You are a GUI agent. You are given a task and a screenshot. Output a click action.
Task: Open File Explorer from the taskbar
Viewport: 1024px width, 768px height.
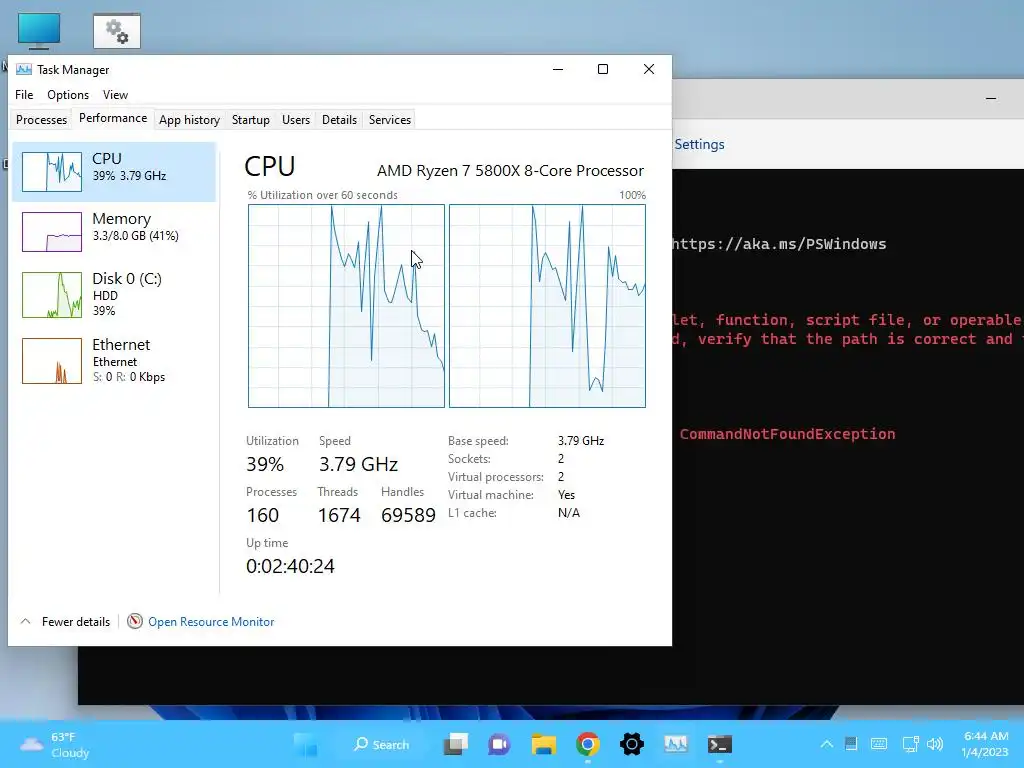tap(543, 744)
